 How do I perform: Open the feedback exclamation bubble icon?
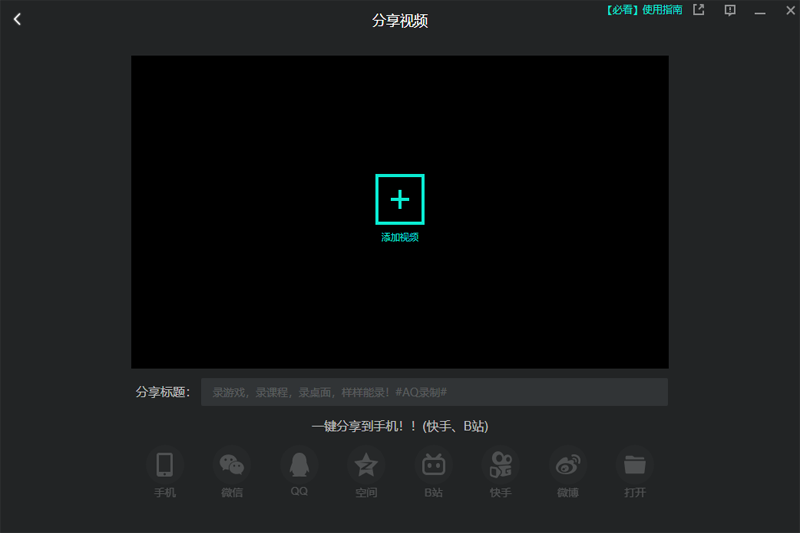click(730, 10)
